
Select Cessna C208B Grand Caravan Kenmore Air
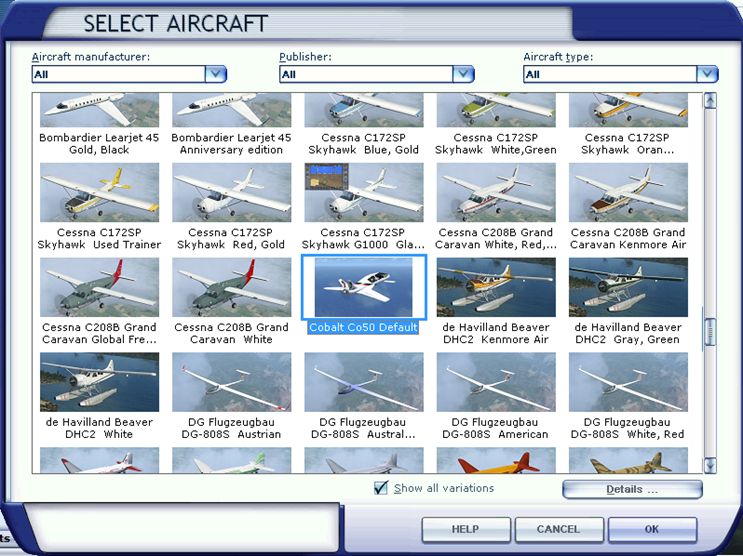point(628,192)
